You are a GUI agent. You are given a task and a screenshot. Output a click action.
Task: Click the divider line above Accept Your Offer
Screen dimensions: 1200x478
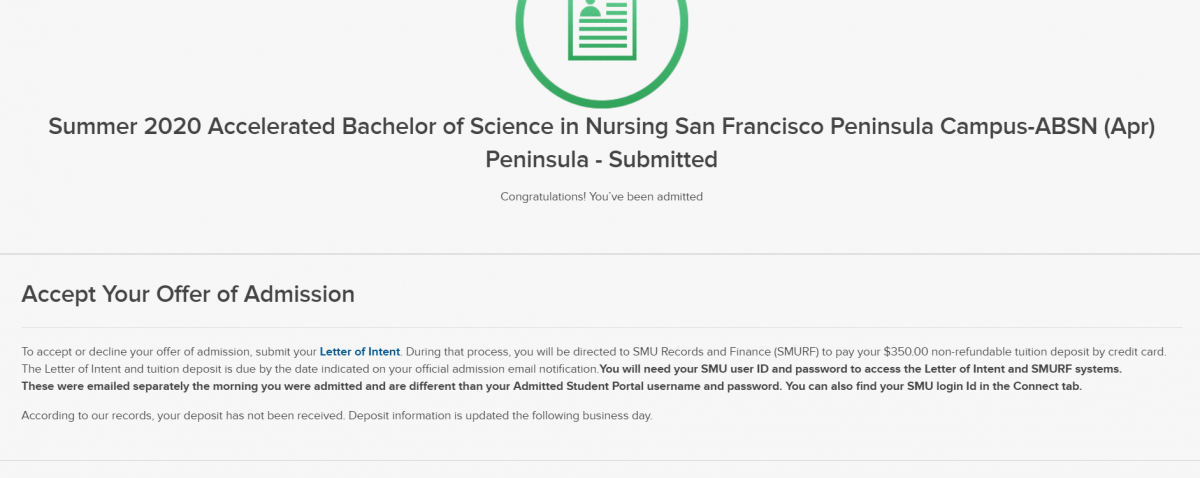[x=600, y=254]
